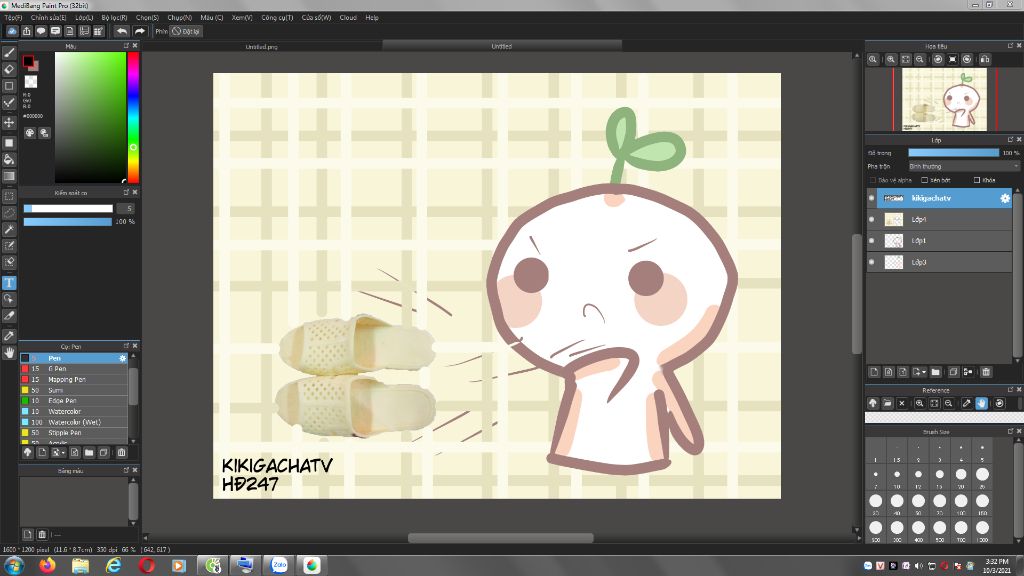Select the Eraser tool

pyautogui.click(x=9, y=69)
